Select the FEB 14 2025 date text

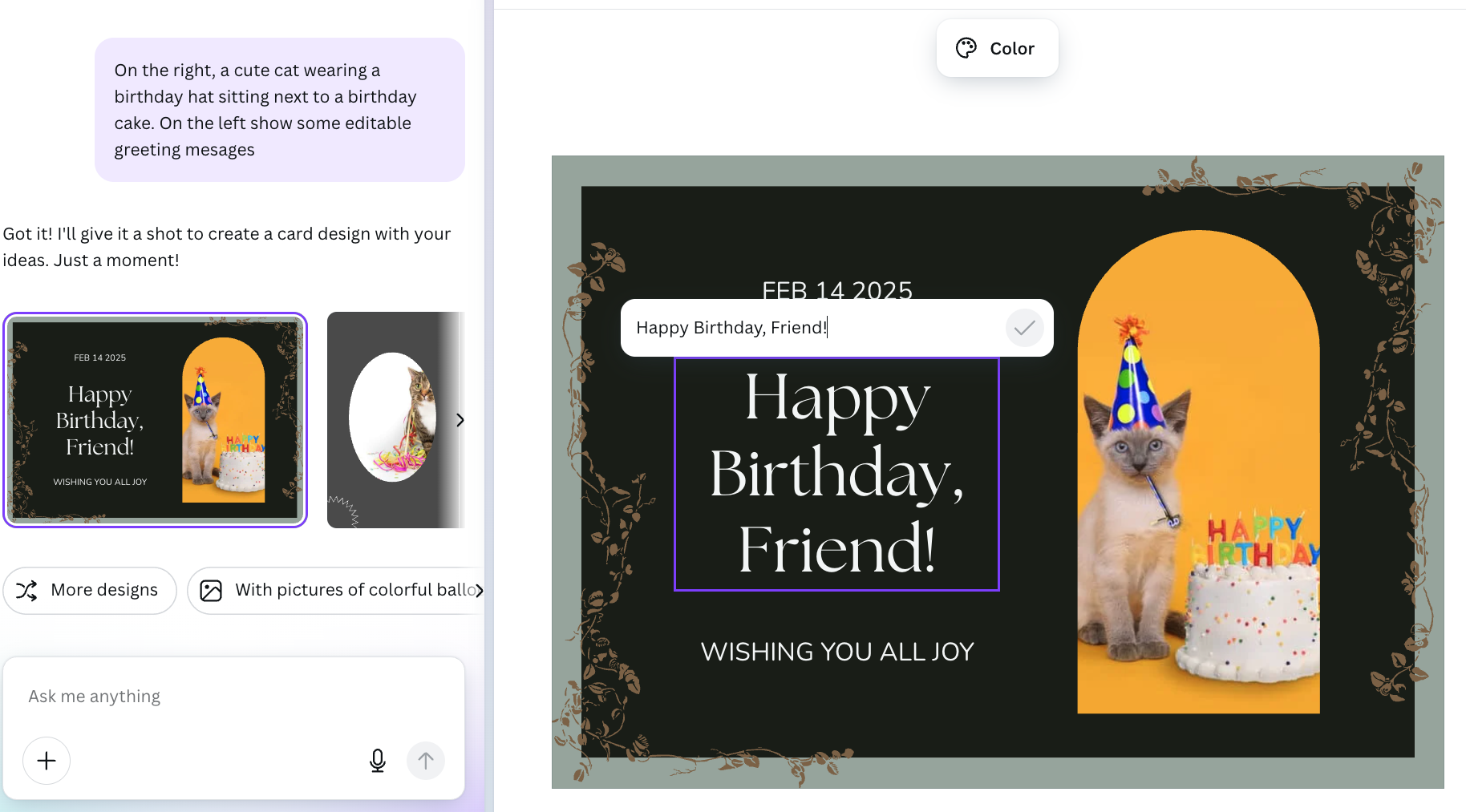coord(836,289)
